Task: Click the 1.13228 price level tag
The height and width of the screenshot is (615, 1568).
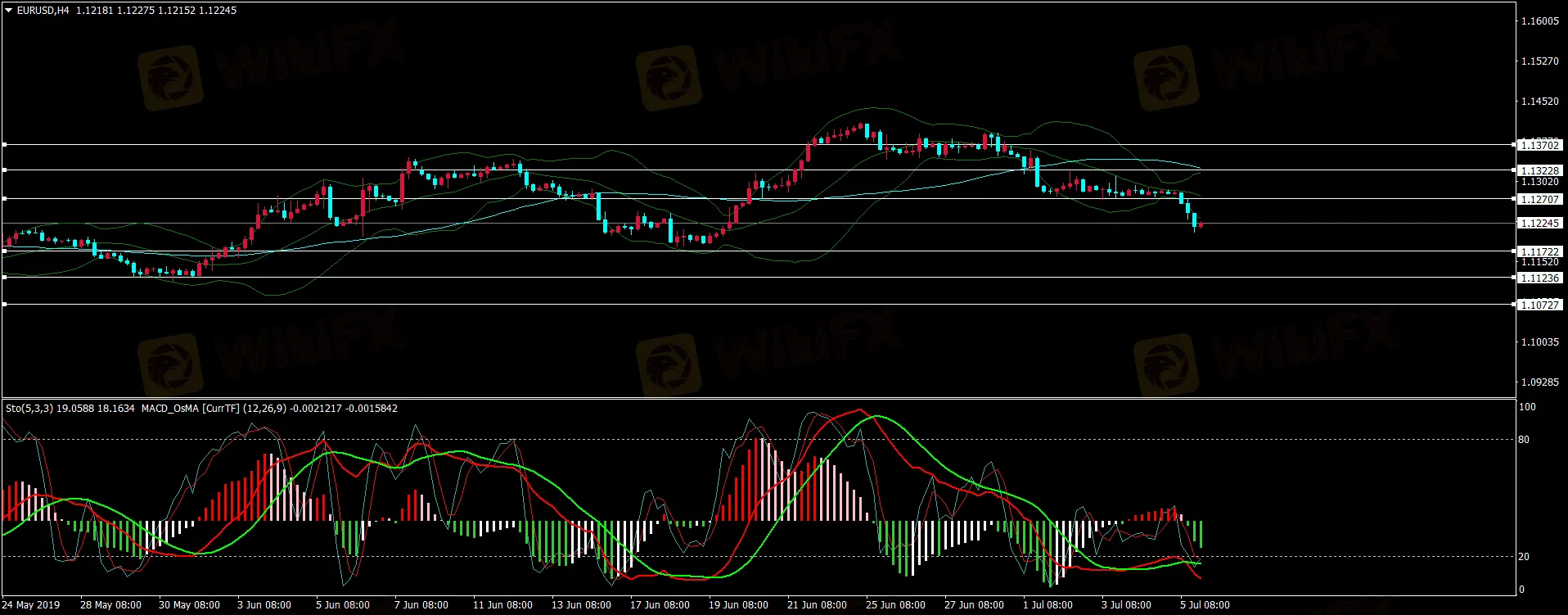Action: [x=1539, y=170]
